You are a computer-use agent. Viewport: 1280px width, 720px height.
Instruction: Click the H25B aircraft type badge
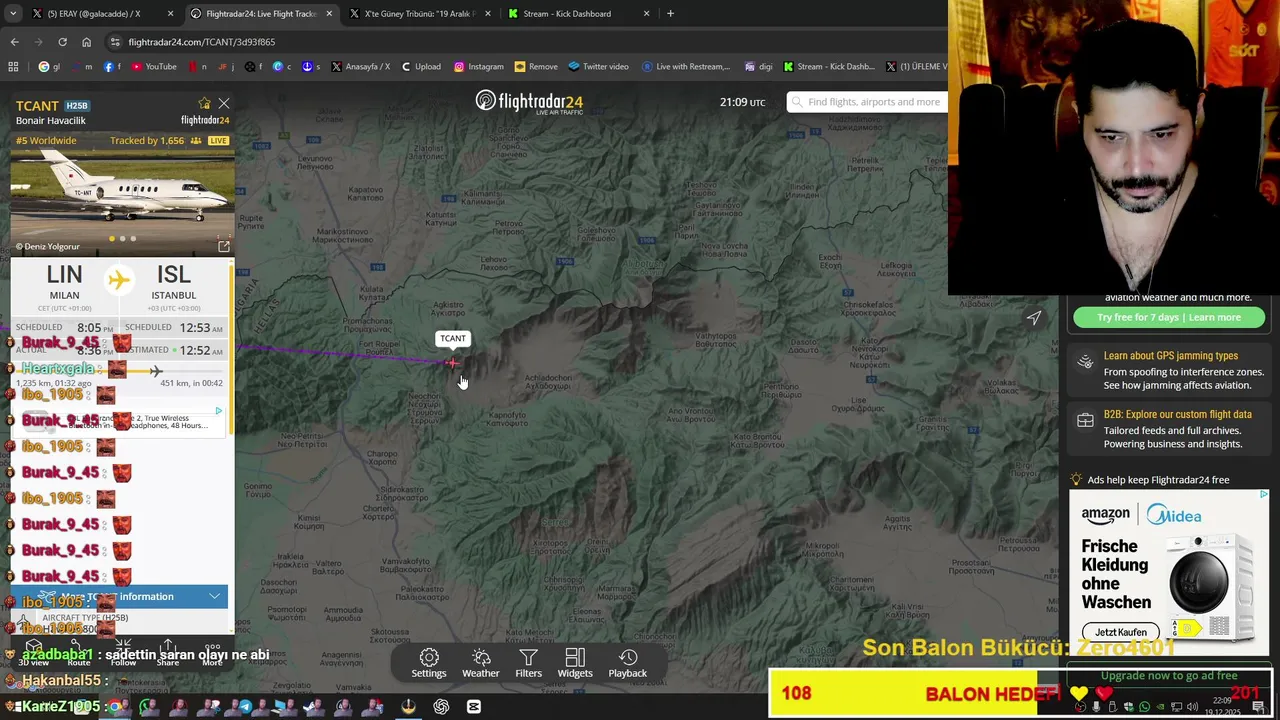coord(77,105)
